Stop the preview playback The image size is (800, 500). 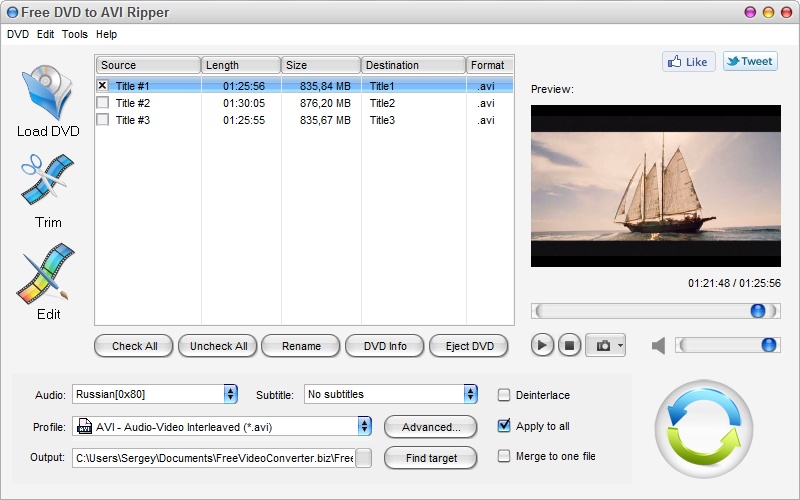[569, 345]
